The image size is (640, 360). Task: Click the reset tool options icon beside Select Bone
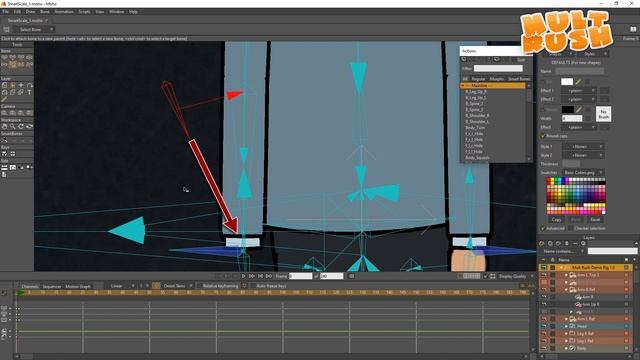[x=7, y=29]
